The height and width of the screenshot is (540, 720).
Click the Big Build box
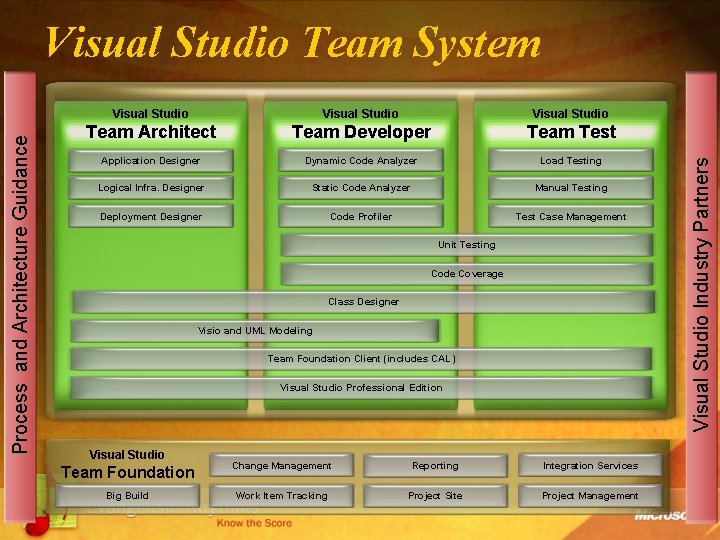coord(127,496)
